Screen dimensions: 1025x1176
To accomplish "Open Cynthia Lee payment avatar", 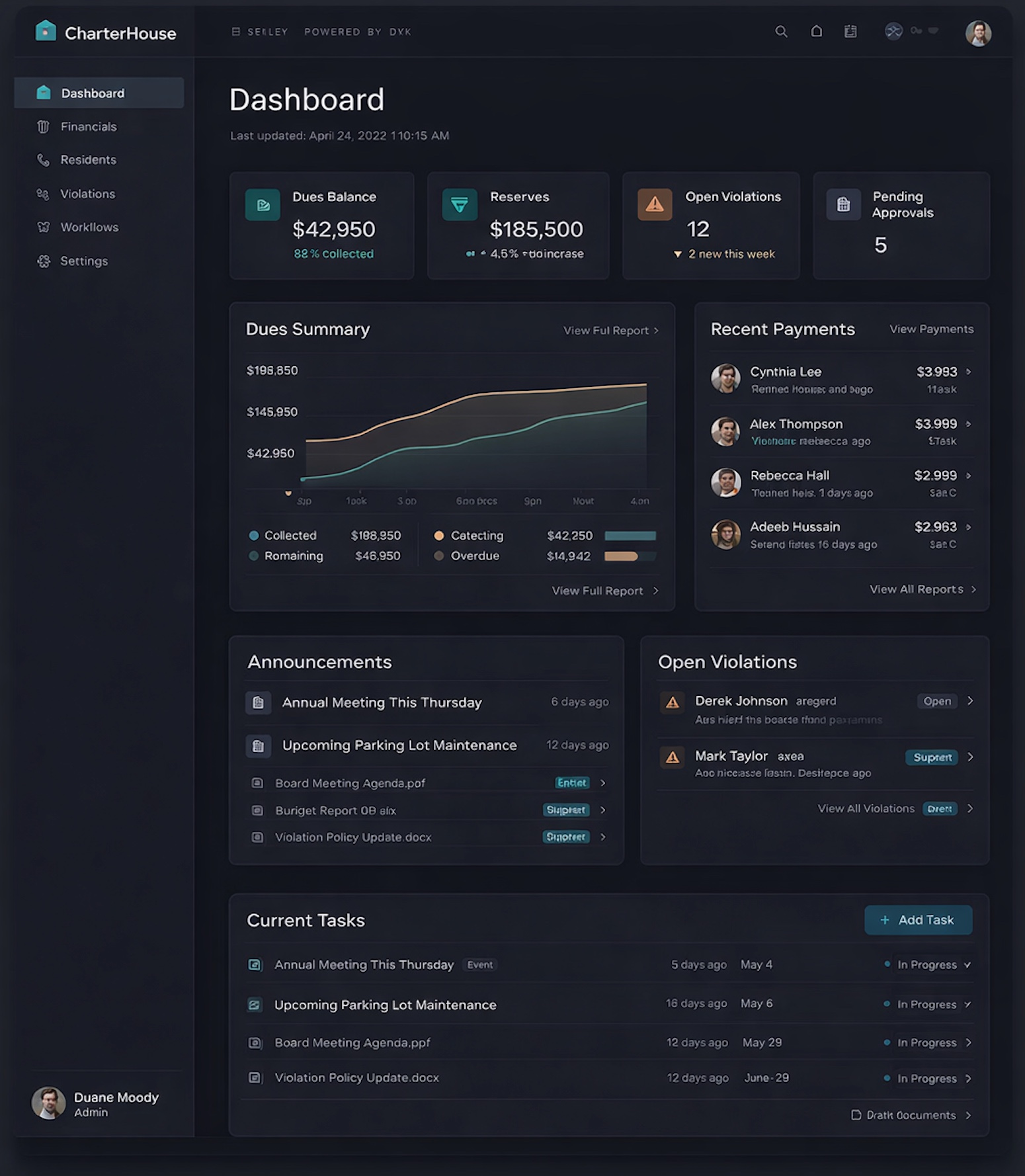I will (725, 378).
